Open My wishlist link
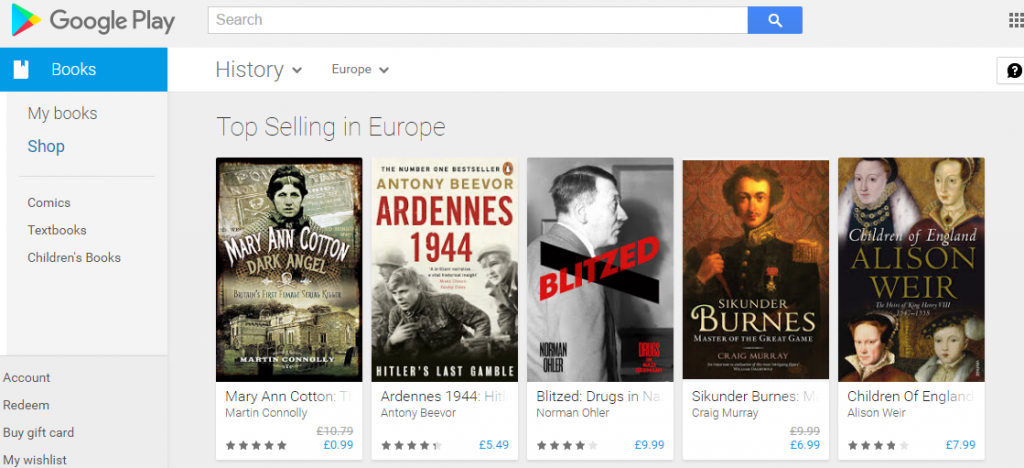 click(x=35, y=460)
